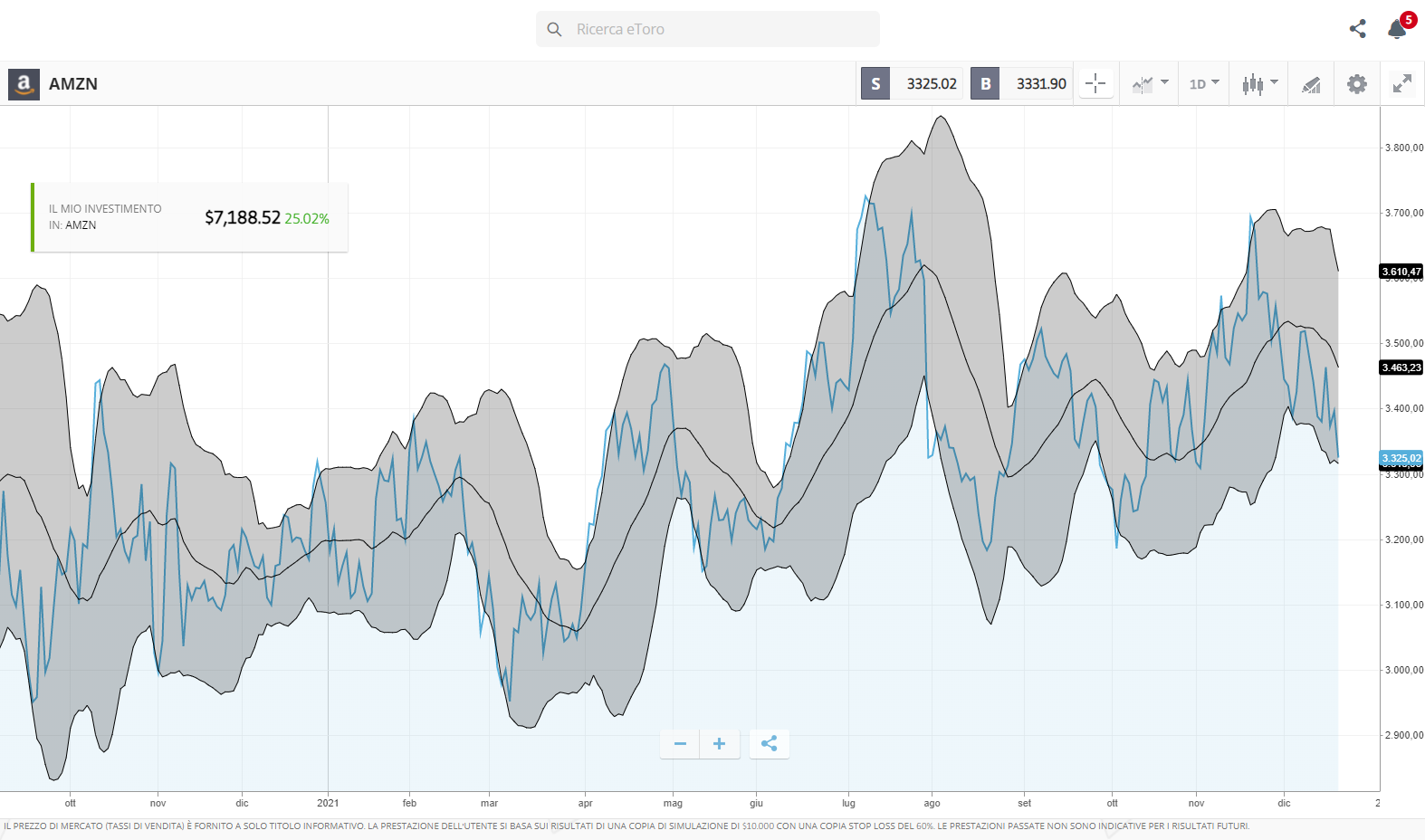Screen dimensions: 1425x840
Task: Click the ago label on time axis
Action: (x=932, y=803)
